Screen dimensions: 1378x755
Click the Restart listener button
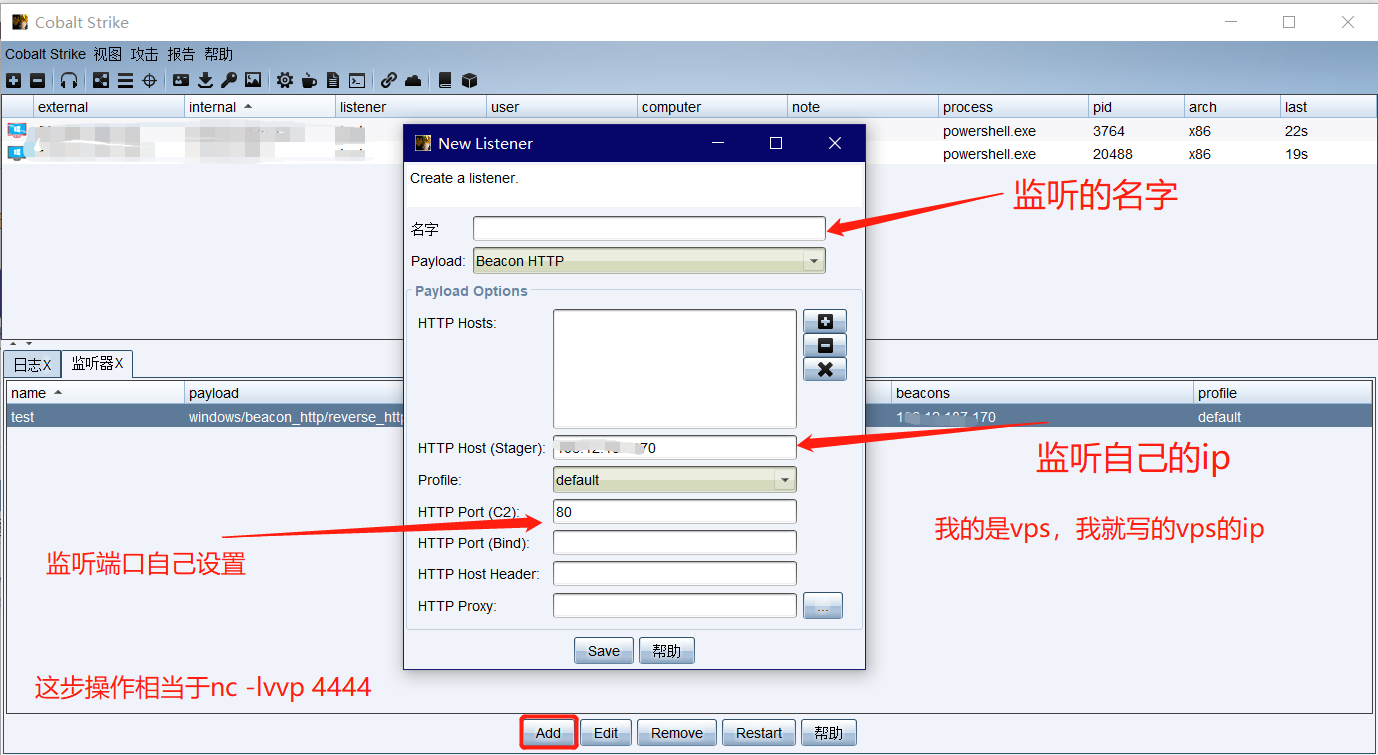click(x=759, y=733)
